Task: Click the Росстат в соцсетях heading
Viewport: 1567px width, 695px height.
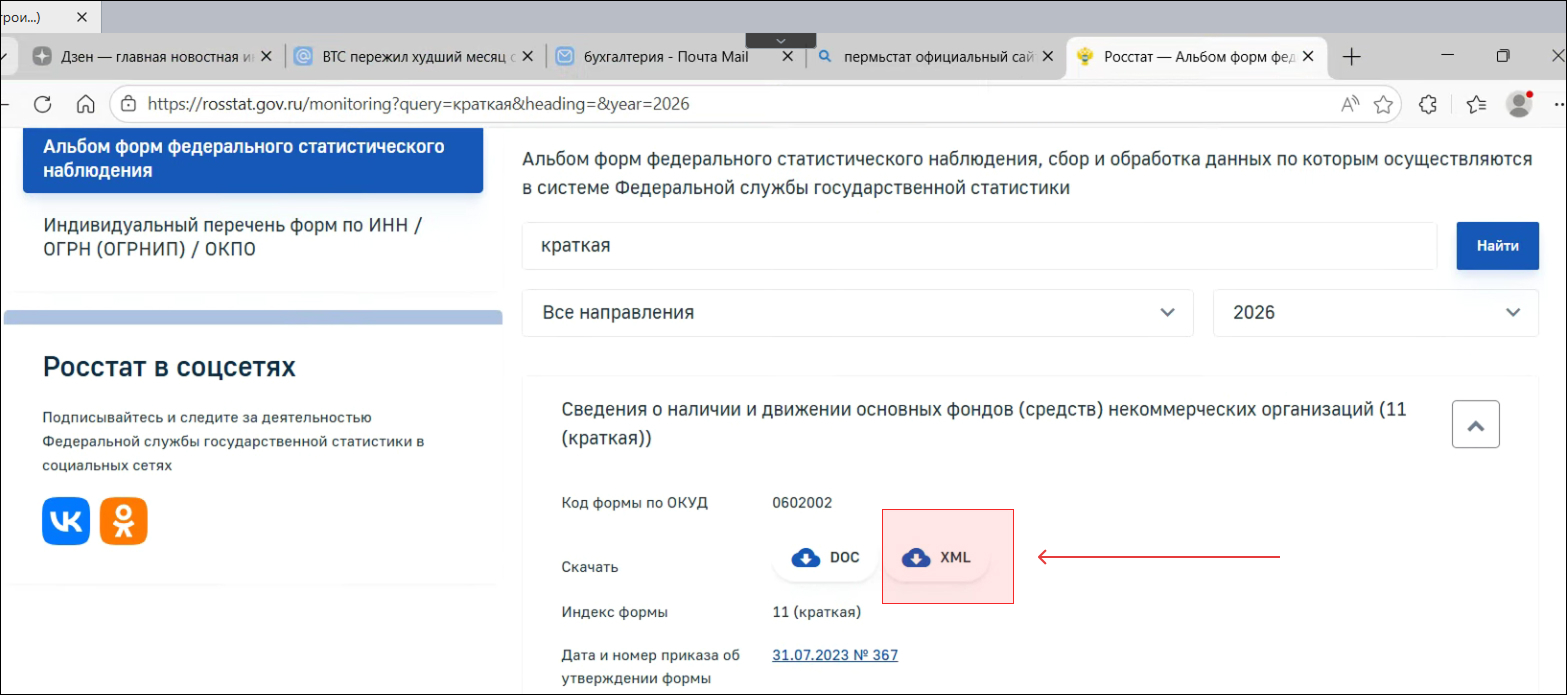Action: point(169,367)
